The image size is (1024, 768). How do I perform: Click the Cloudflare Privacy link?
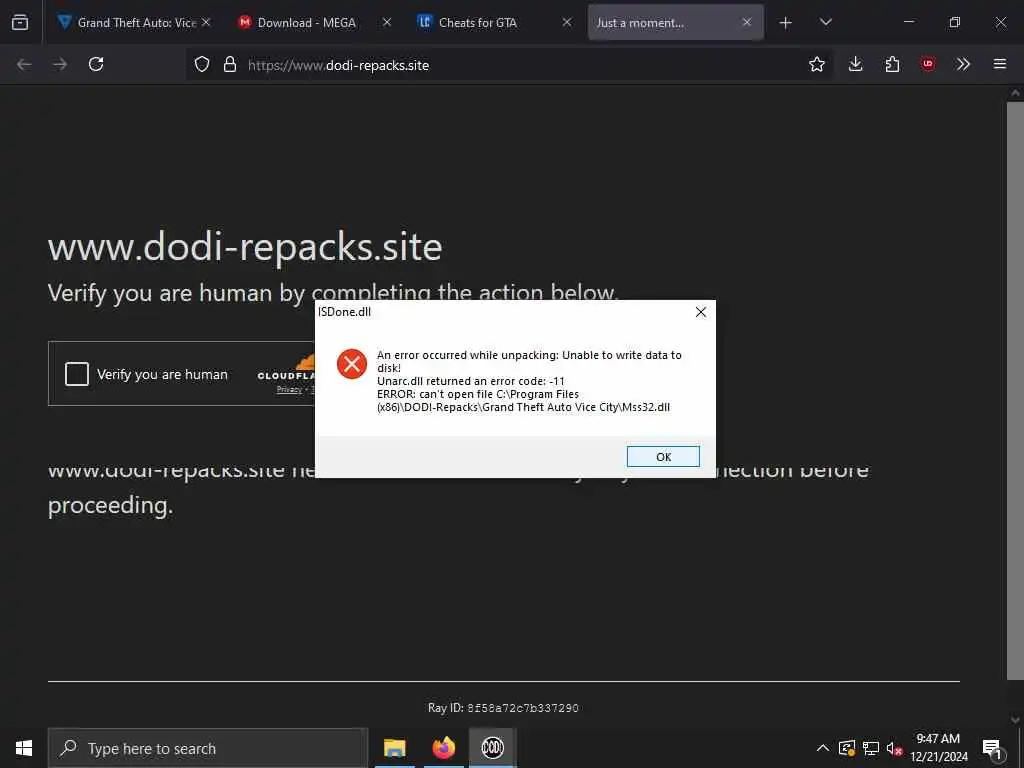click(289, 390)
